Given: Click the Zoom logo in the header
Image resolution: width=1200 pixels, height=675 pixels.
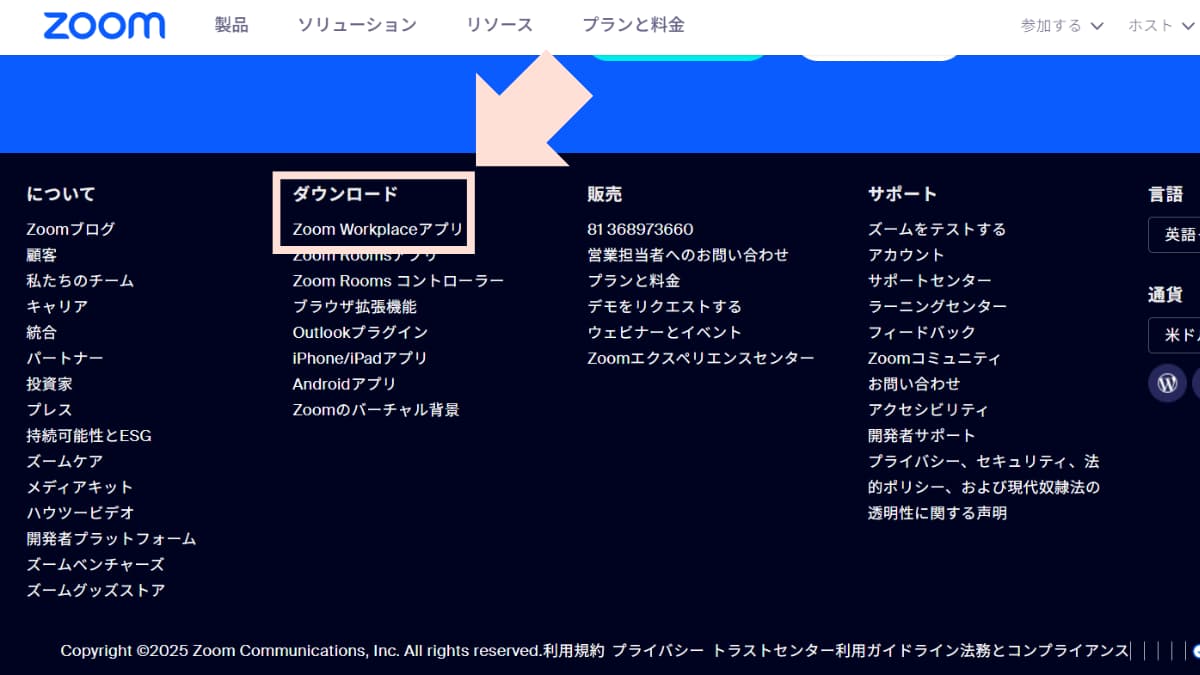Looking at the screenshot, I should click(104, 25).
